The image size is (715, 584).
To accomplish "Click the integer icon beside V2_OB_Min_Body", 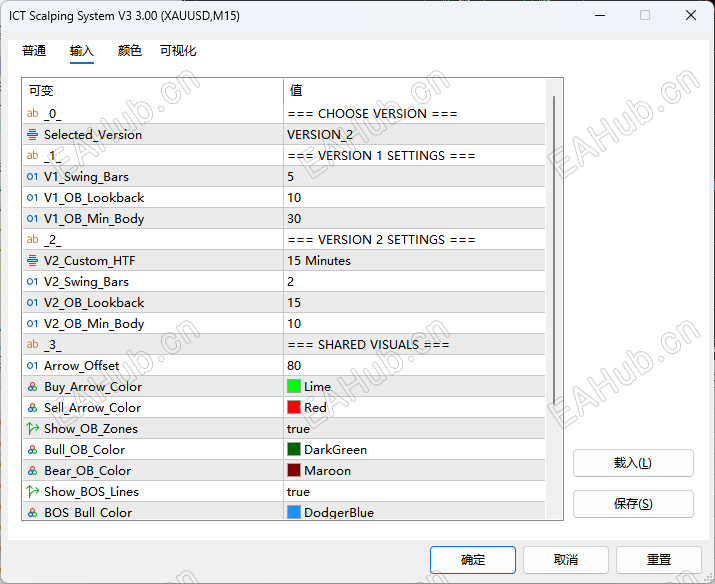I will 32,323.
